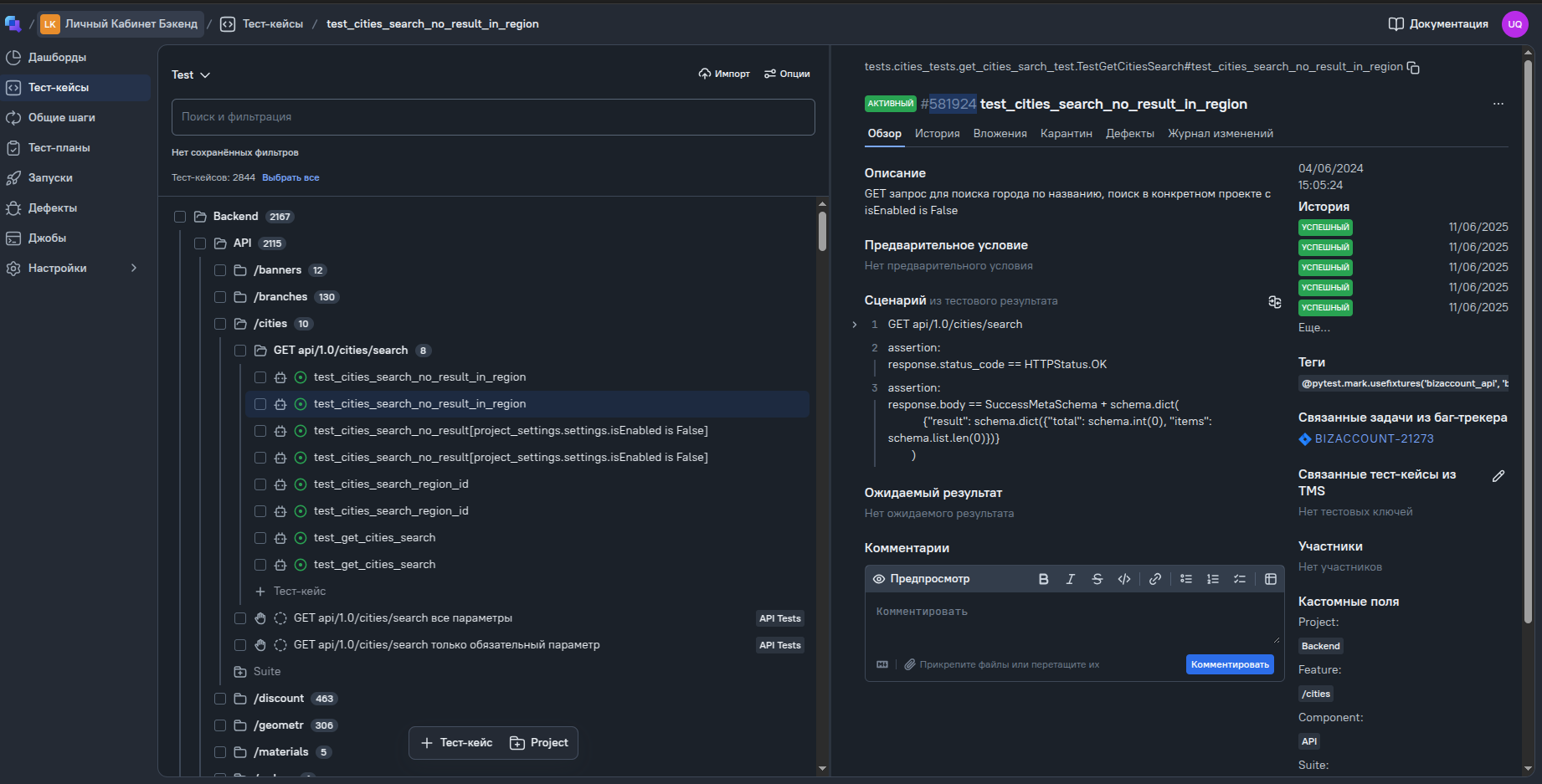Toggle Backend folder checkbox

tap(180, 217)
